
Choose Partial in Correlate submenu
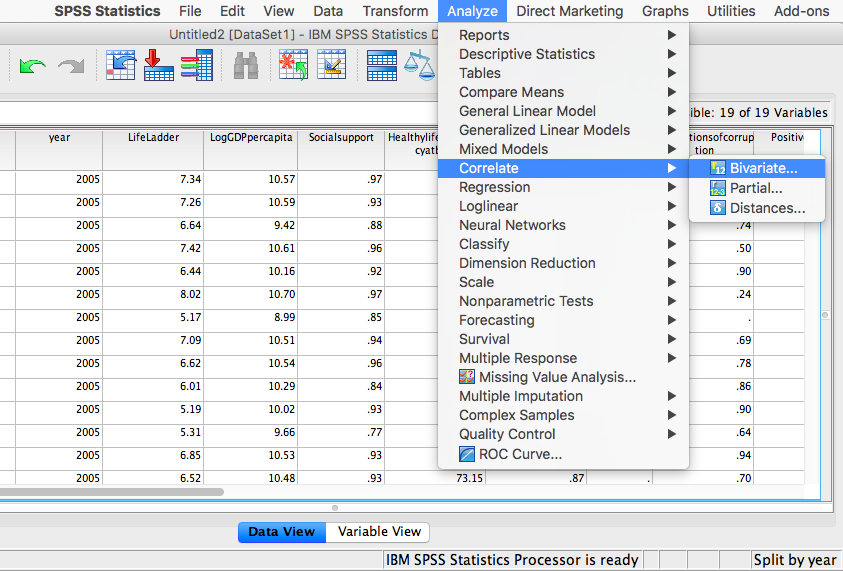pyautogui.click(x=756, y=188)
